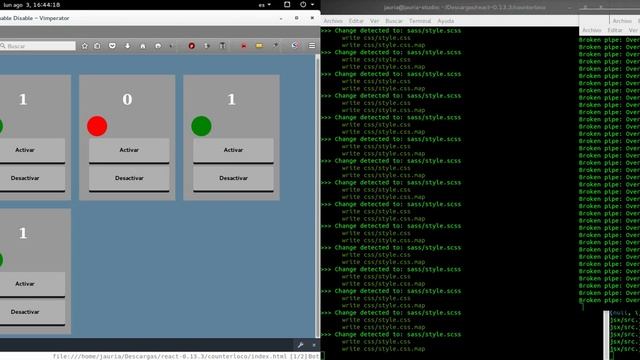Open the bookmarks list icon beside the star
640x360 pixels.
pos(97,46)
